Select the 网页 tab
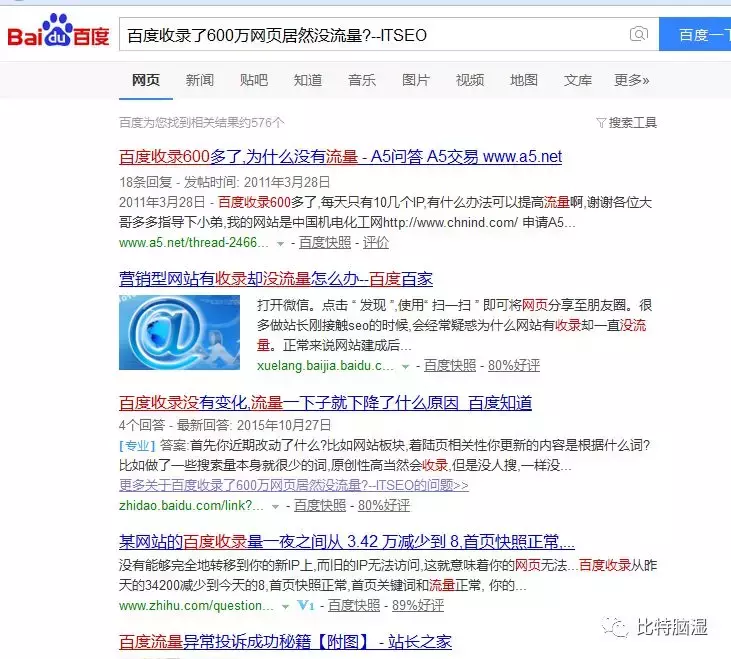 pos(145,80)
